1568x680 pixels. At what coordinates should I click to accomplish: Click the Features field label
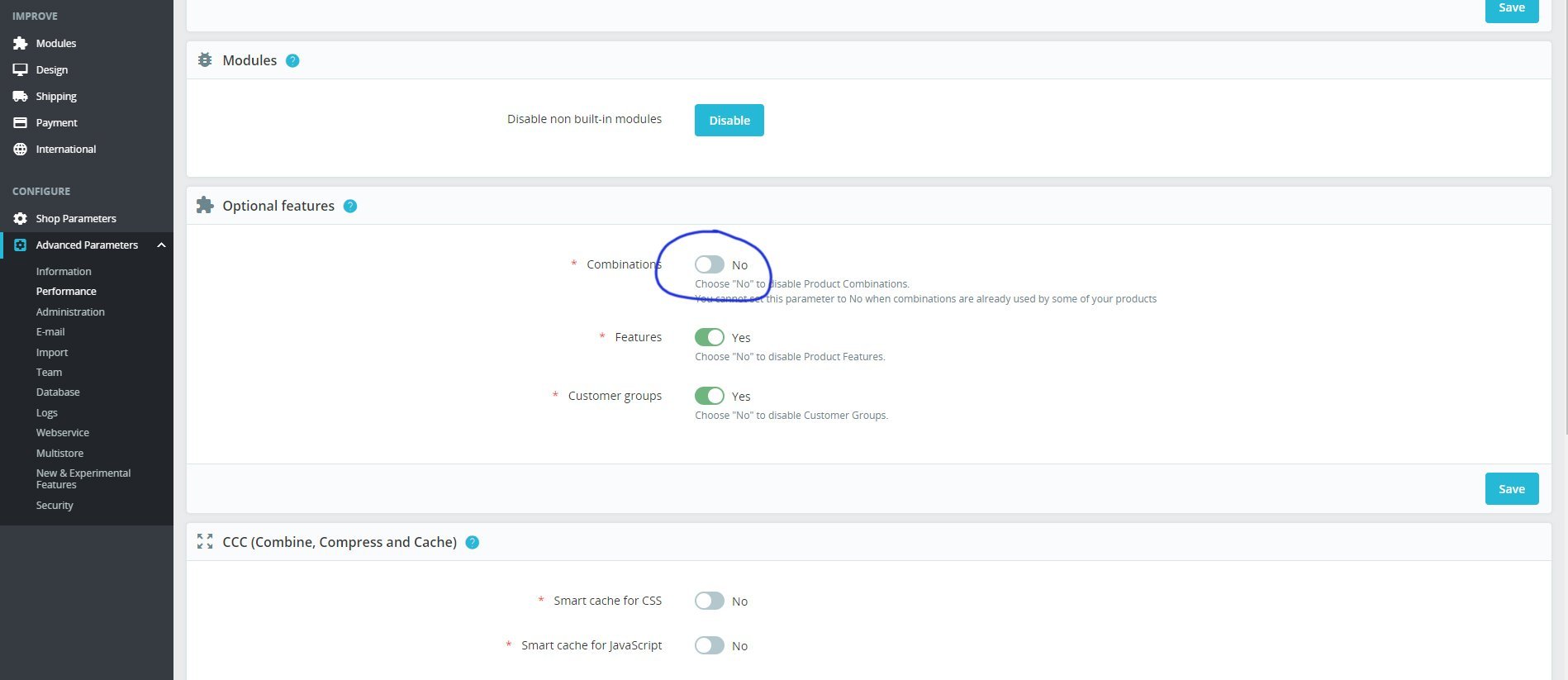(639, 337)
